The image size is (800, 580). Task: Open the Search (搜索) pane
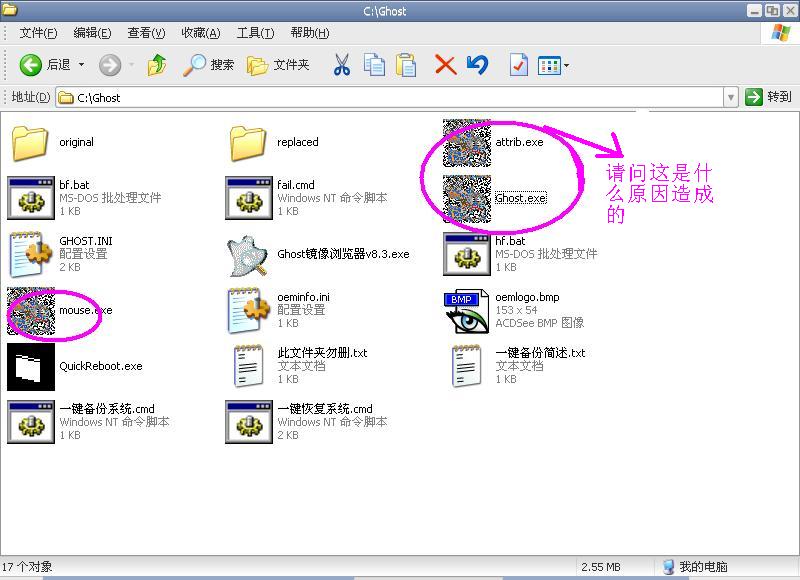208,65
